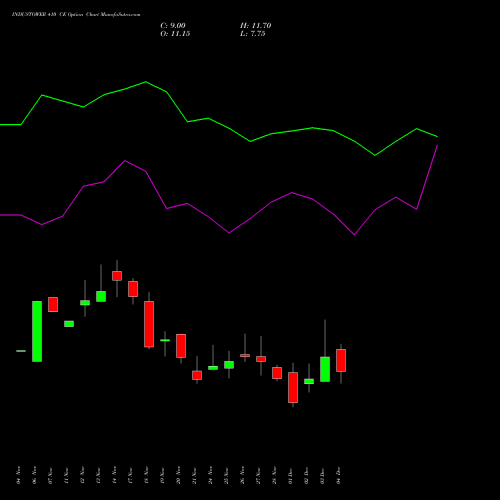Click the red candle above 21 Nov
The width and height of the screenshot is (500, 500).
197,375
